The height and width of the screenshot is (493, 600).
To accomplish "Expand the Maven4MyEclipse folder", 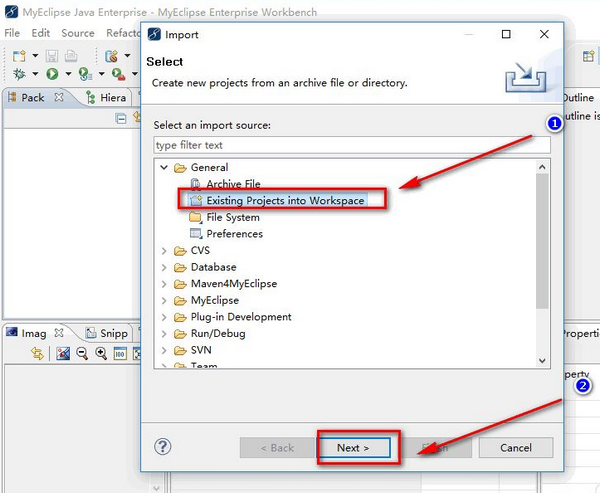I will [x=164, y=284].
